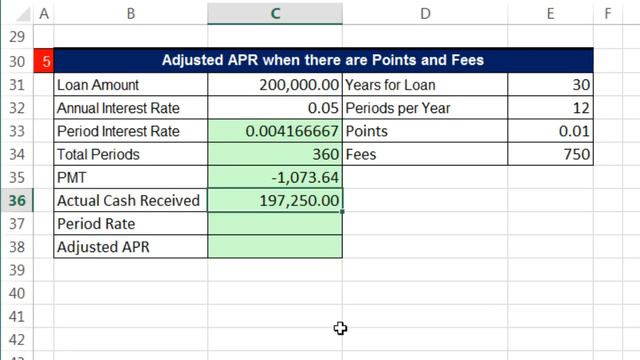The width and height of the screenshot is (640, 360).
Task: Click the Period Rate label
Action: pos(131,224)
